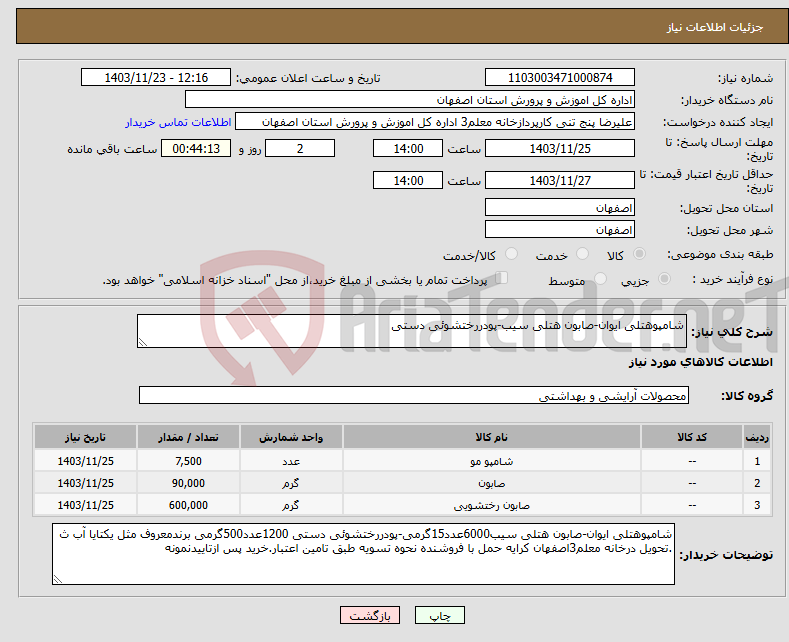Click the چاپ (print) button
The image size is (789, 642).
(x=439, y=615)
